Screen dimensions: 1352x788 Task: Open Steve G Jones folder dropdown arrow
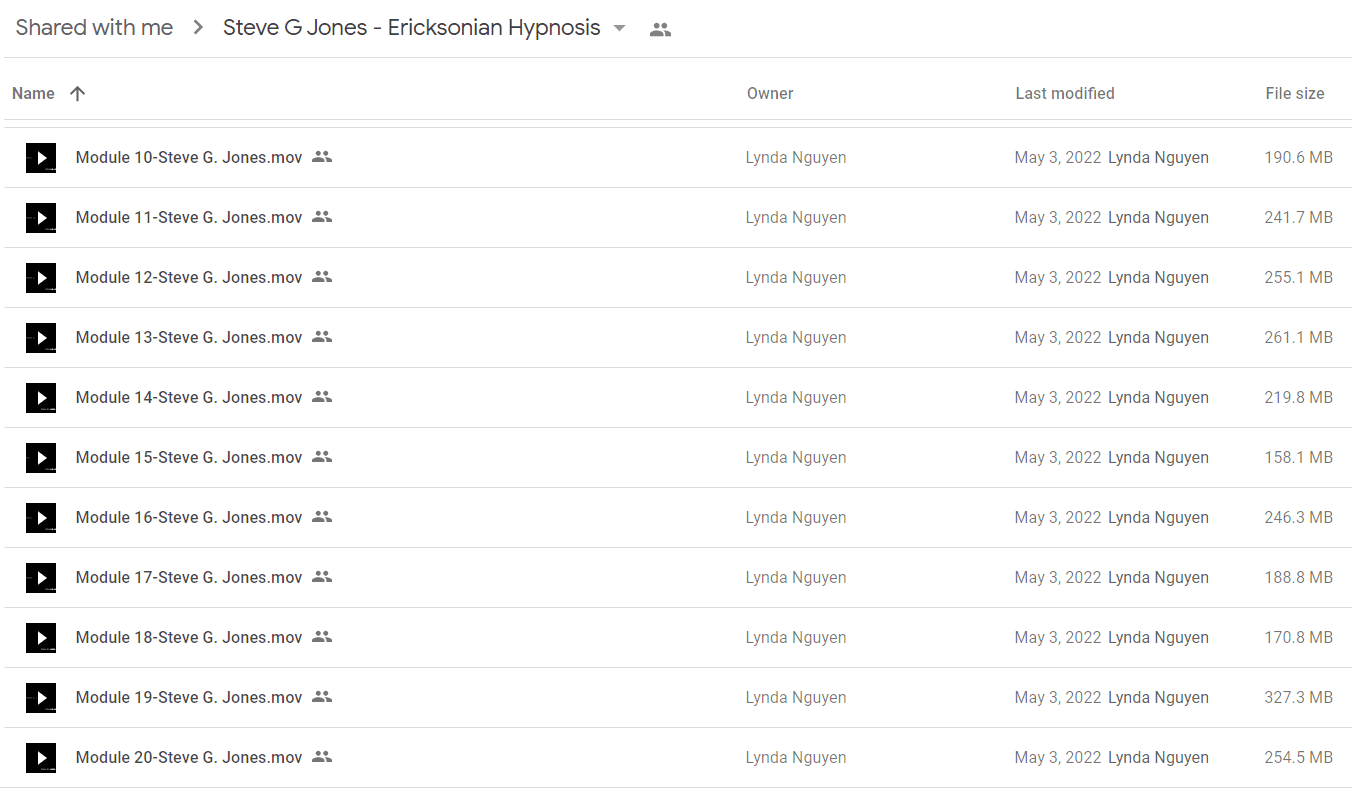[x=619, y=28]
